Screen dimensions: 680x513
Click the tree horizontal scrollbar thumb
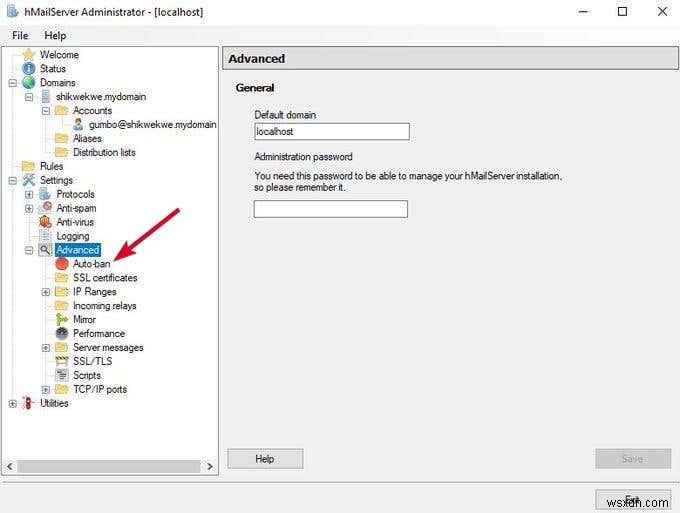pos(108,466)
